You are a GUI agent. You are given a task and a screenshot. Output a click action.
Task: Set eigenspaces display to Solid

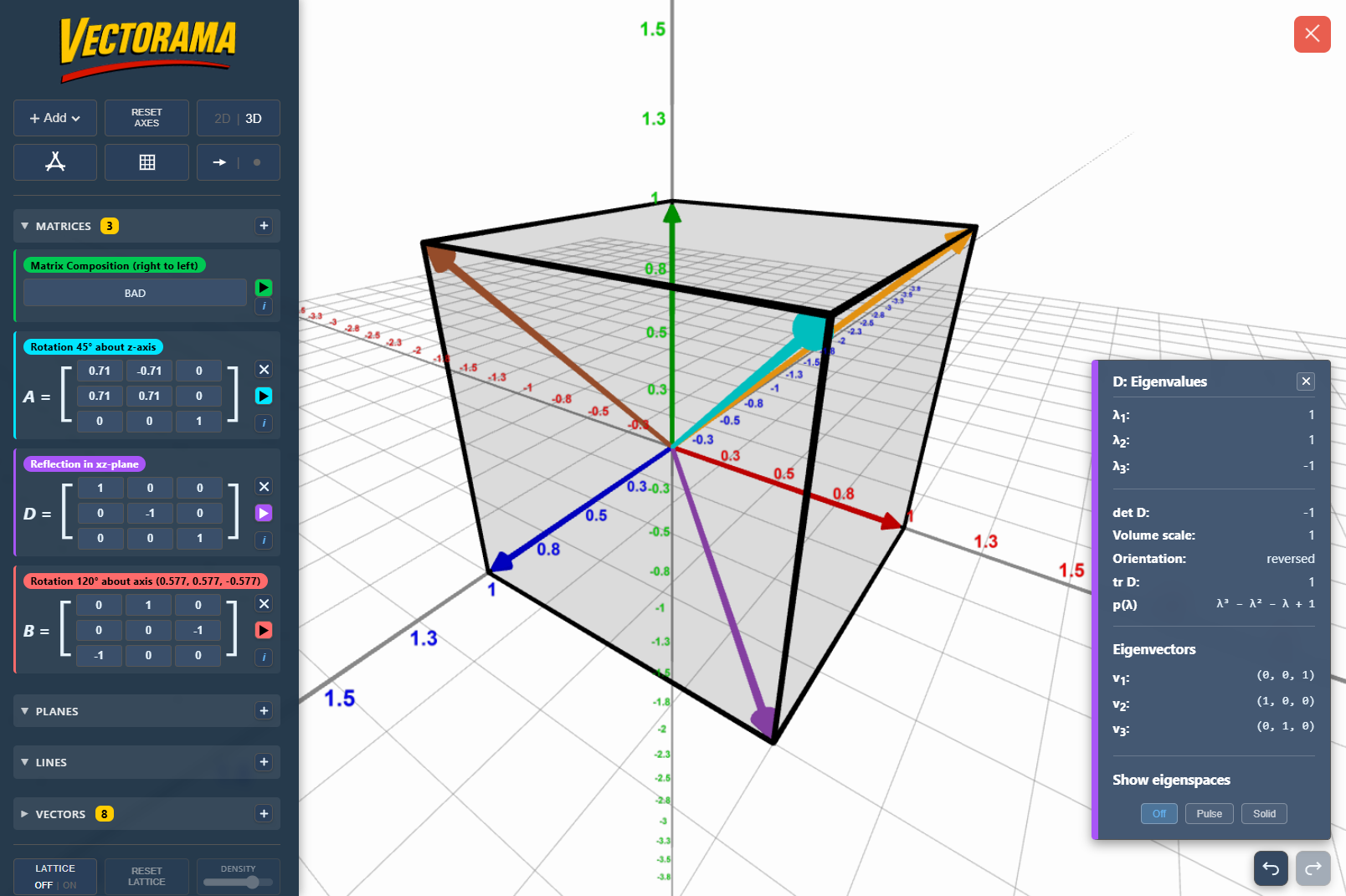(x=1264, y=814)
